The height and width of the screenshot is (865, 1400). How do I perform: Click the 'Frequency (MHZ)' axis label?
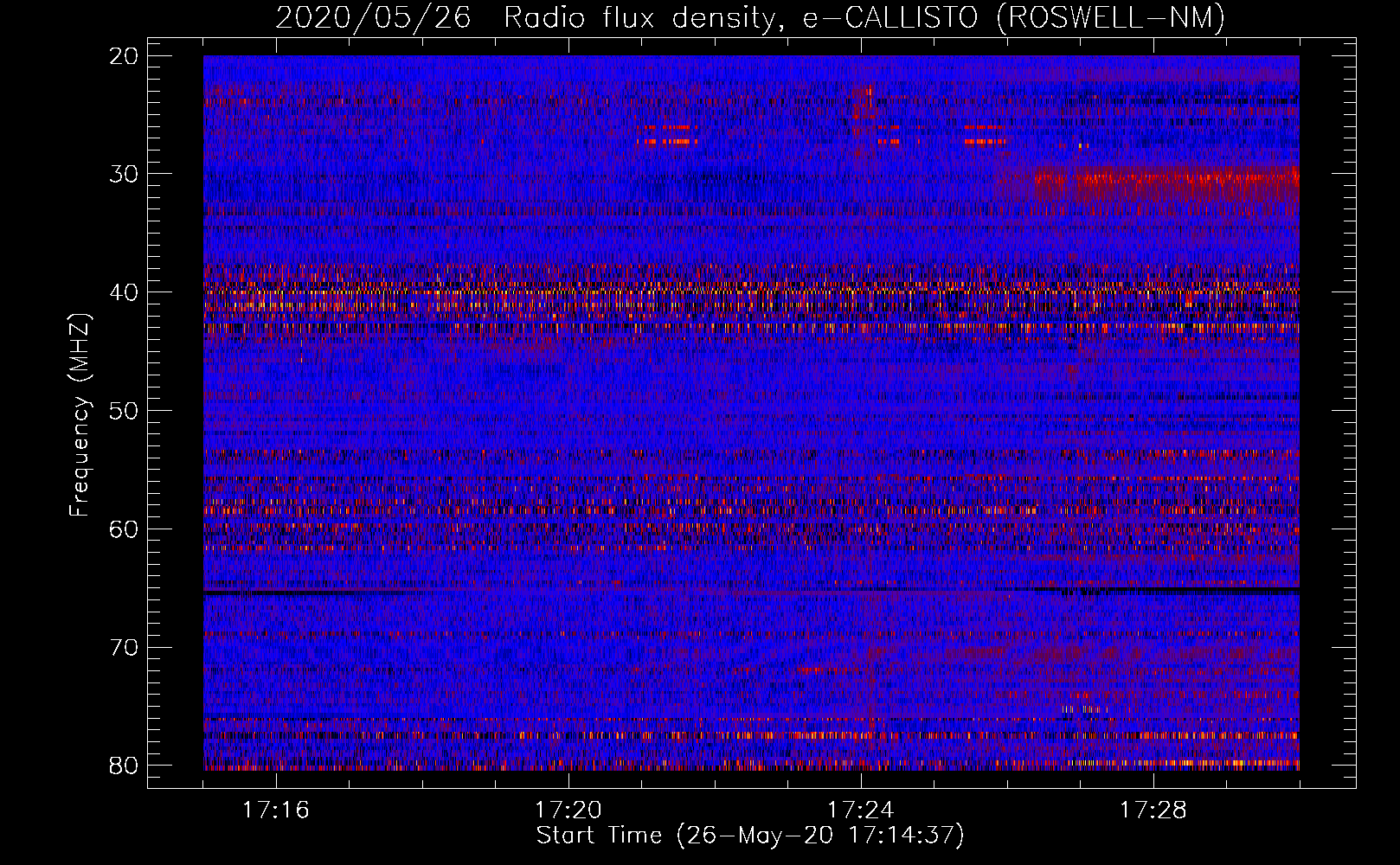point(79,414)
